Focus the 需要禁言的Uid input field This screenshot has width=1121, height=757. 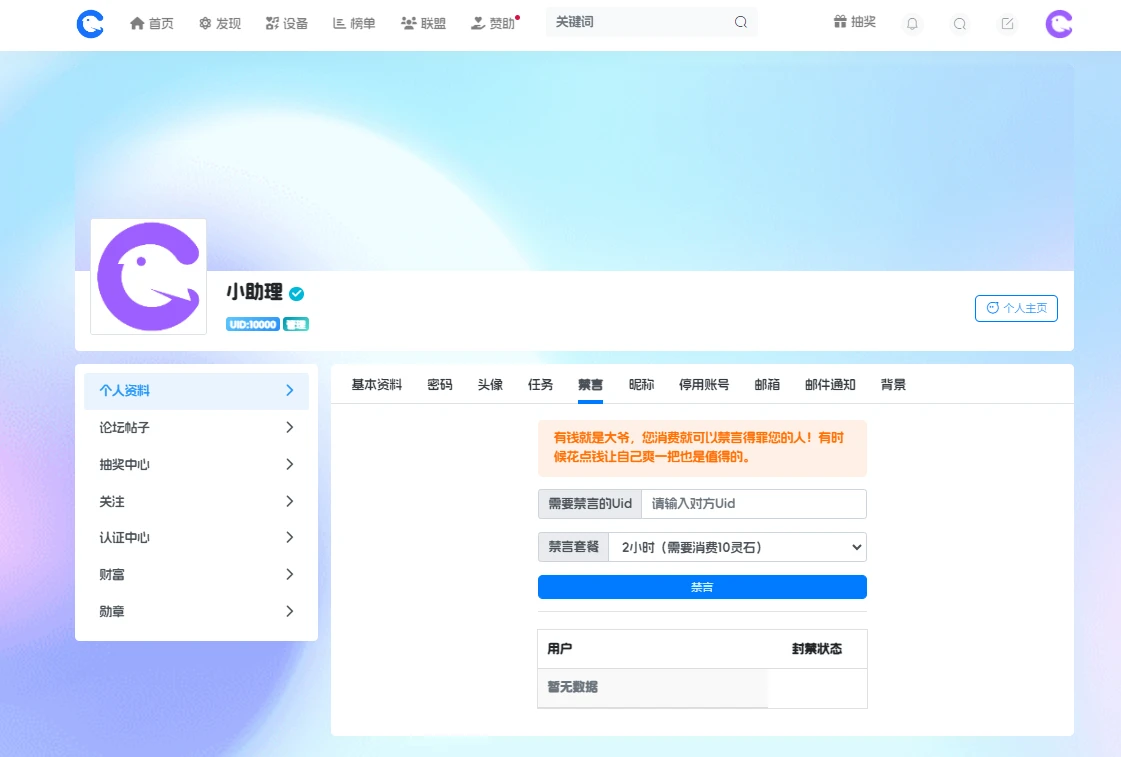pyautogui.click(x=753, y=504)
